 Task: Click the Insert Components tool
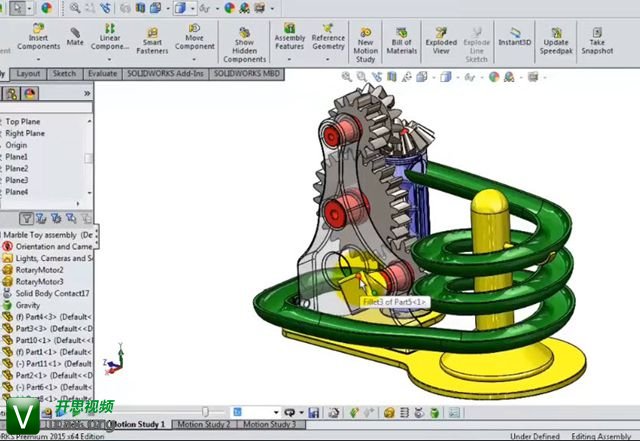tap(38, 37)
